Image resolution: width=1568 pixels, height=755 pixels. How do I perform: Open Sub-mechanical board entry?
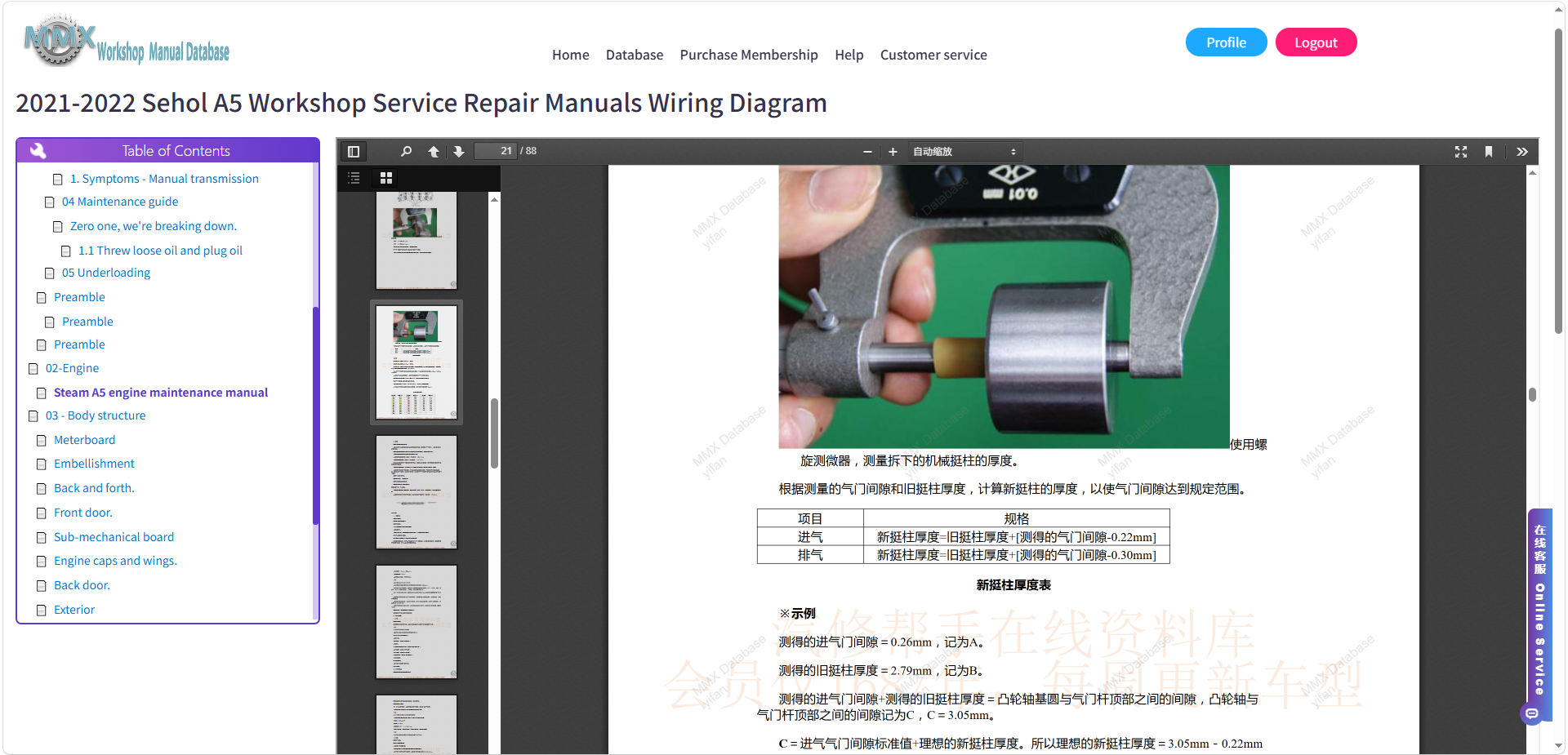(114, 537)
